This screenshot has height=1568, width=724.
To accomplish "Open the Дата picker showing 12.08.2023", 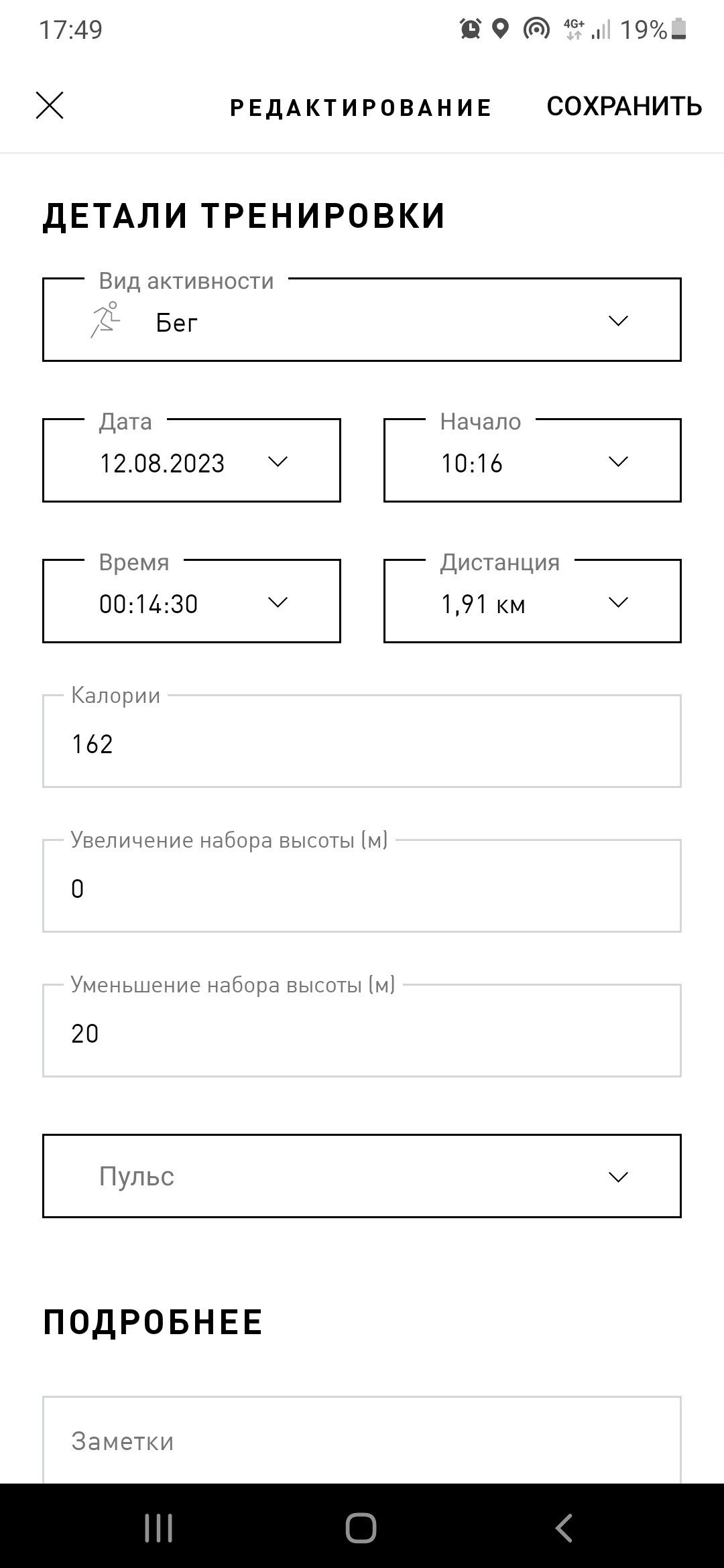I will [192, 460].
